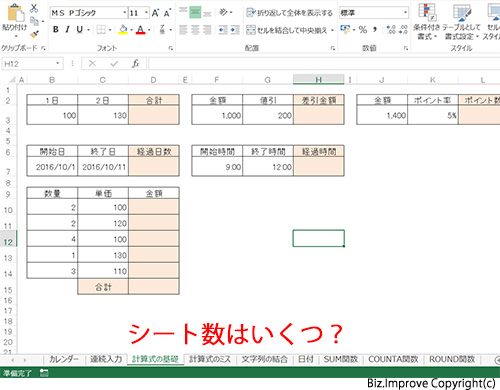Screen dimensions: 500x390
Task: Click the 貼り付け paste button
Action: pos(14,20)
